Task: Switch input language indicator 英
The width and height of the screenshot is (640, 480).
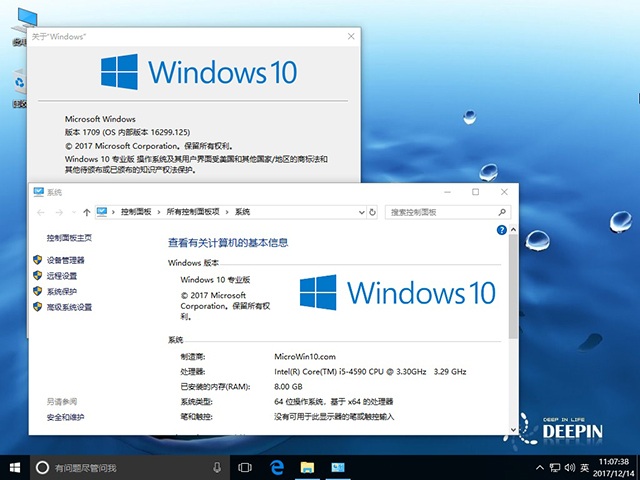Action: tap(585, 467)
